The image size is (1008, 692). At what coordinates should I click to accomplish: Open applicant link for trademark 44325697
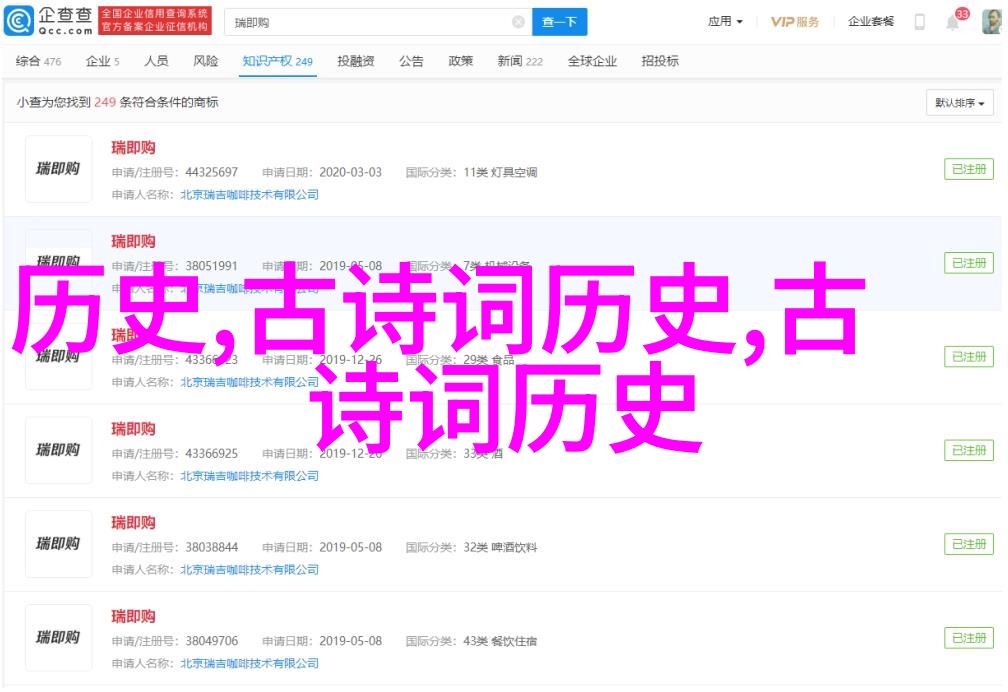[249, 195]
